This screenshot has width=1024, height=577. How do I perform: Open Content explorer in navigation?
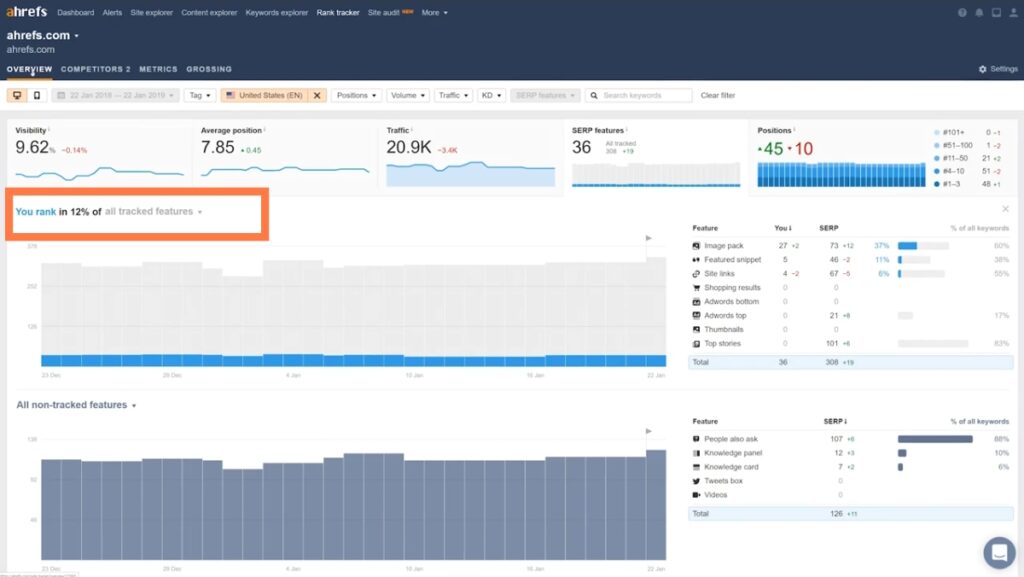209,12
